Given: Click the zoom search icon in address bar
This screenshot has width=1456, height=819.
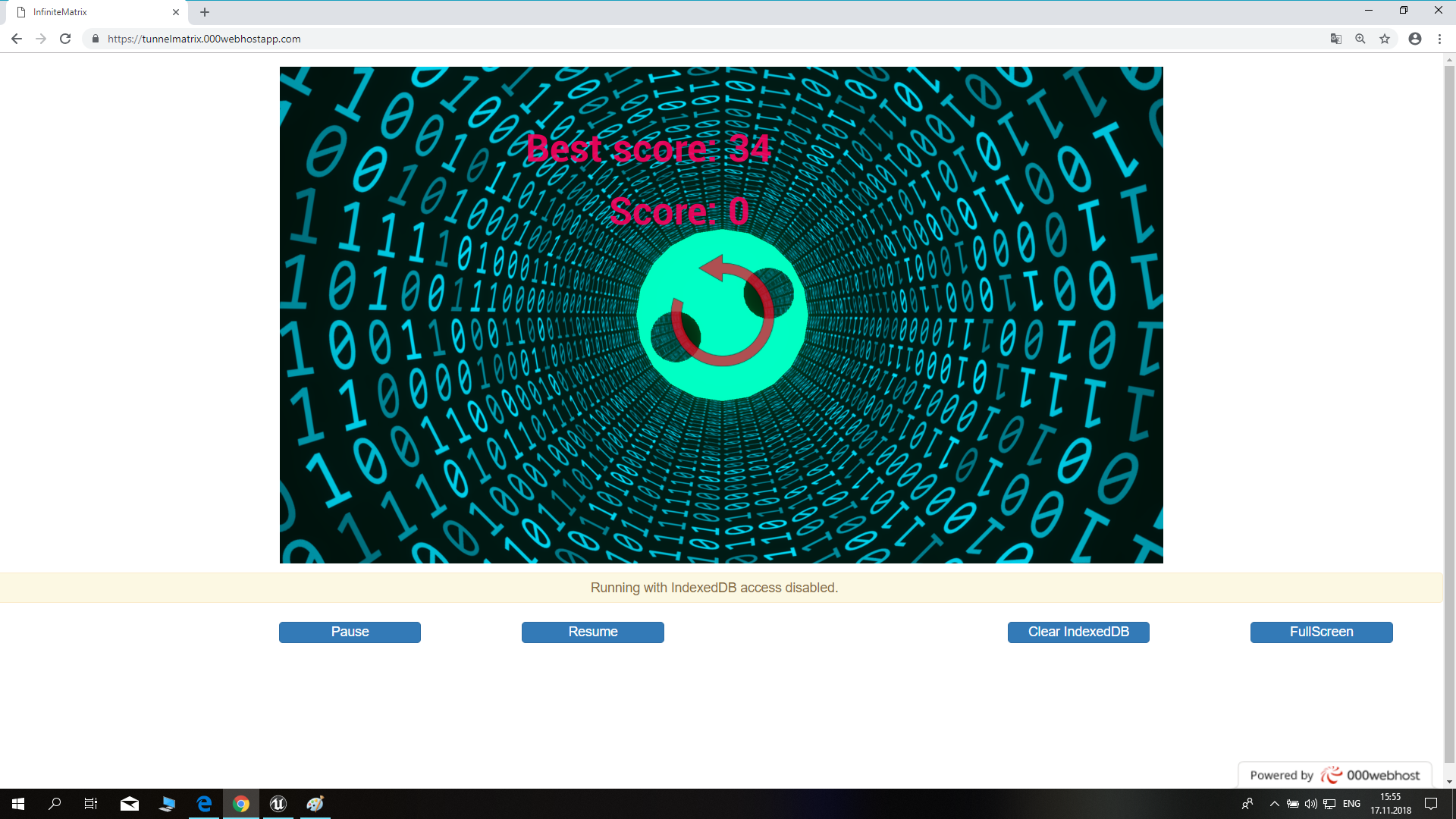Looking at the screenshot, I should (x=1360, y=39).
